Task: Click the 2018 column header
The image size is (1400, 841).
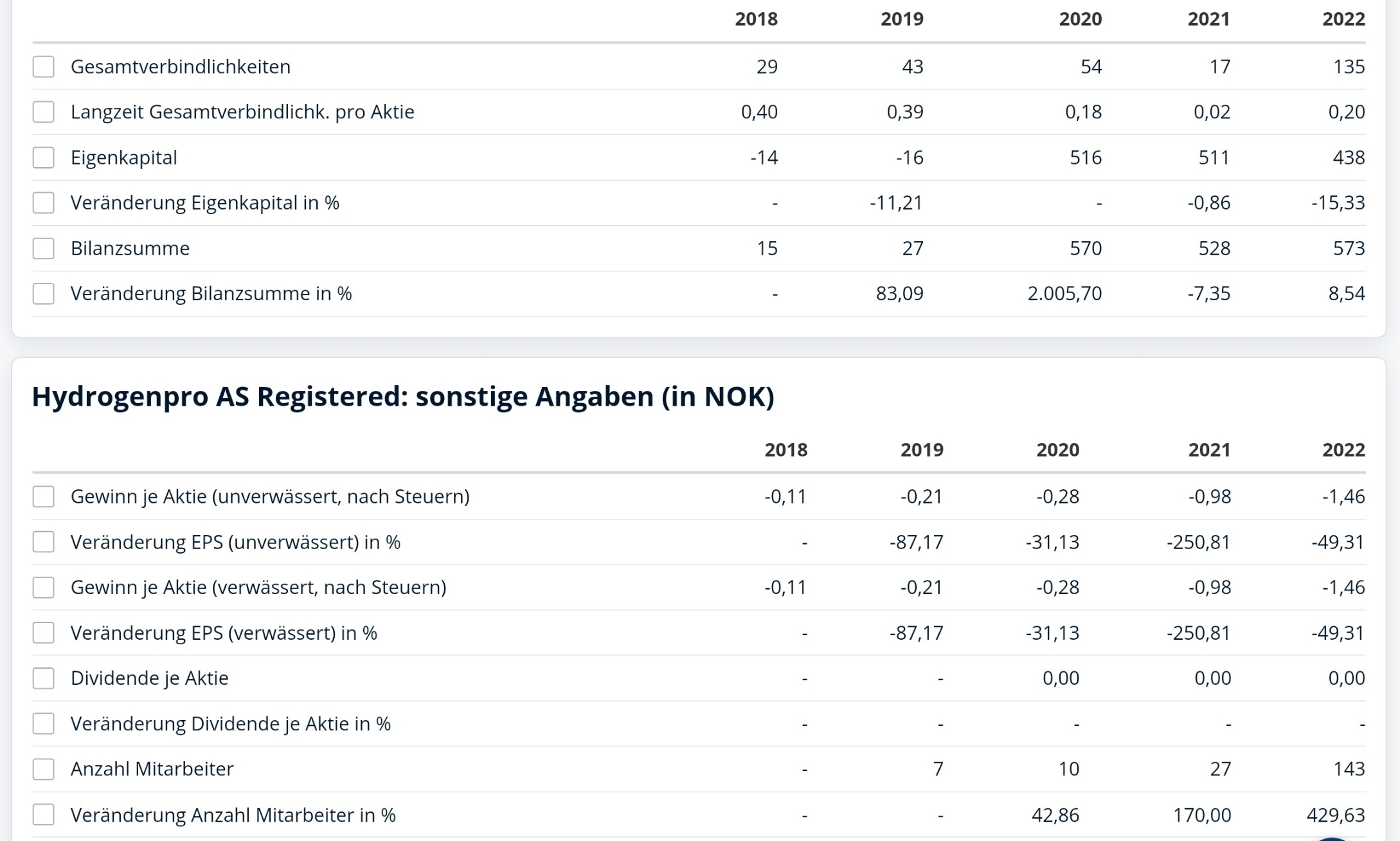Action: tap(756, 19)
